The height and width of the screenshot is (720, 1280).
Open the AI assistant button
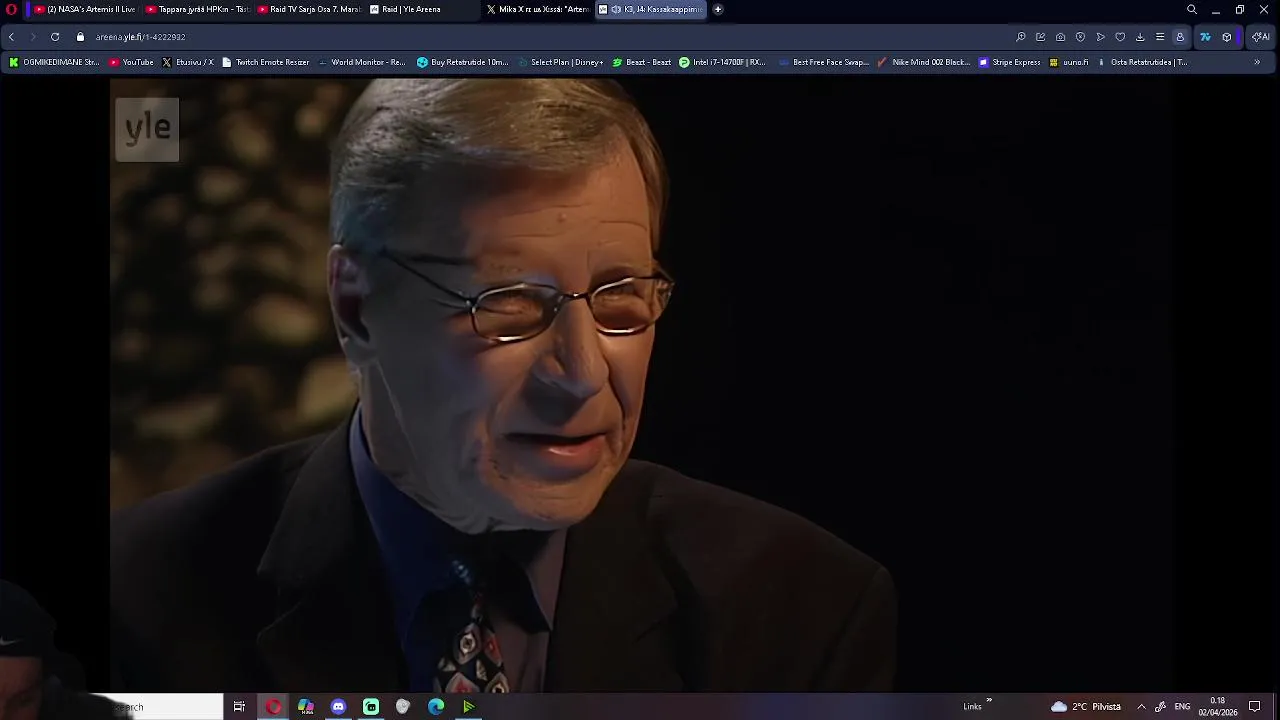pyautogui.click(x=1261, y=37)
